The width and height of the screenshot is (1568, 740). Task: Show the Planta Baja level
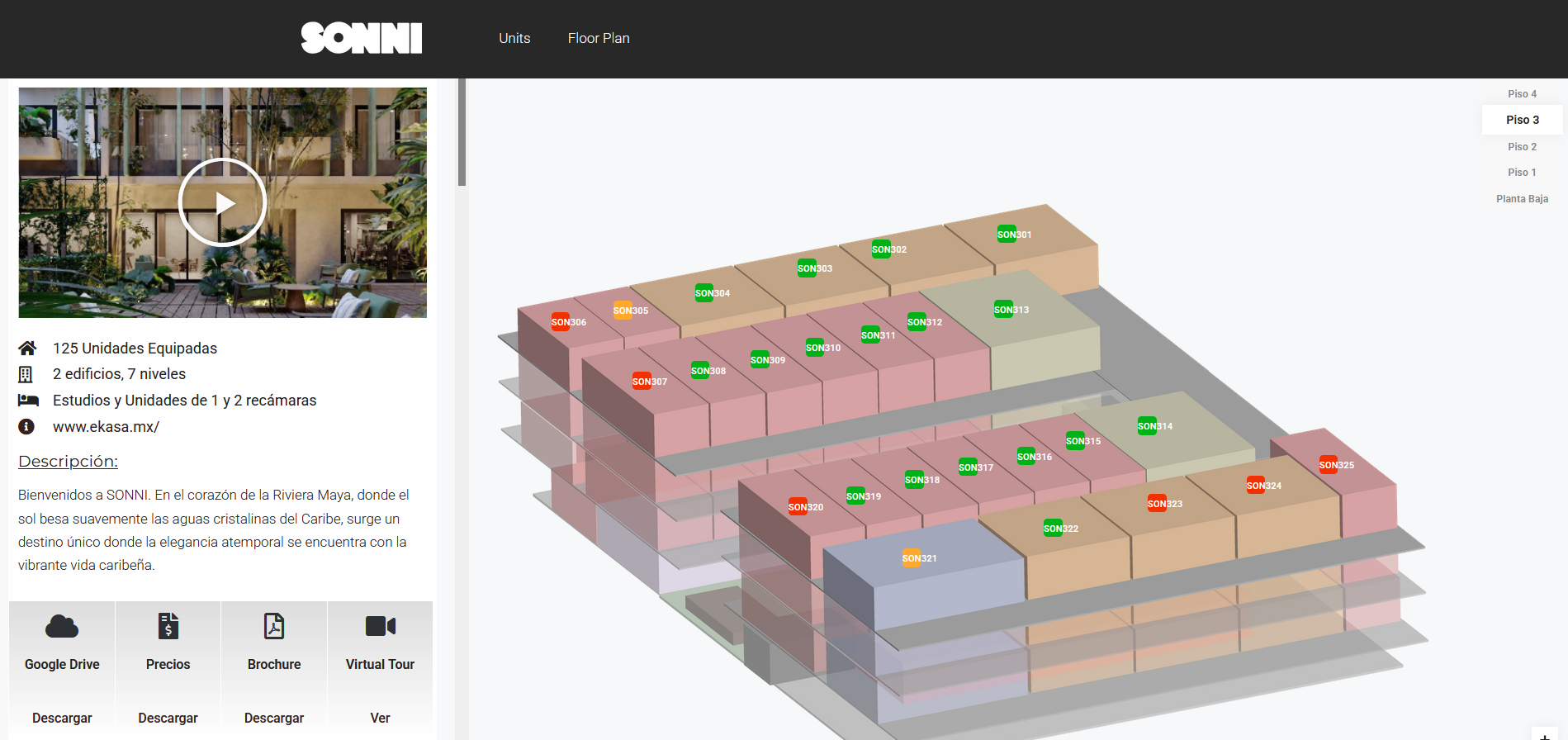(1522, 199)
